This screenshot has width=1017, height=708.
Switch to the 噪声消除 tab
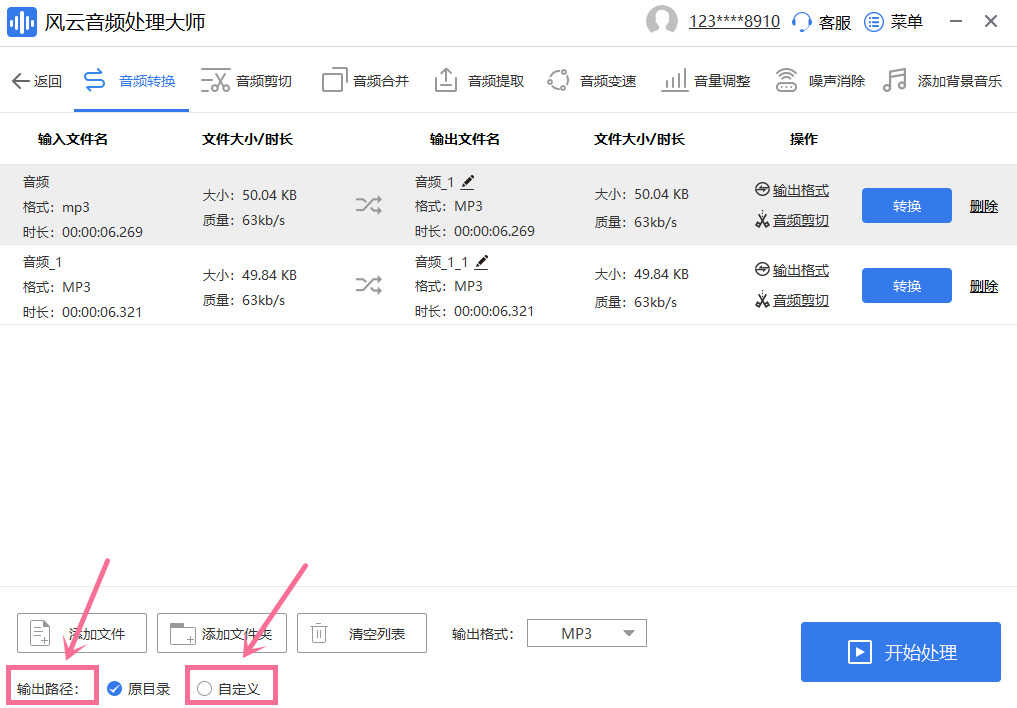pyautogui.click(x=820, y=81)
